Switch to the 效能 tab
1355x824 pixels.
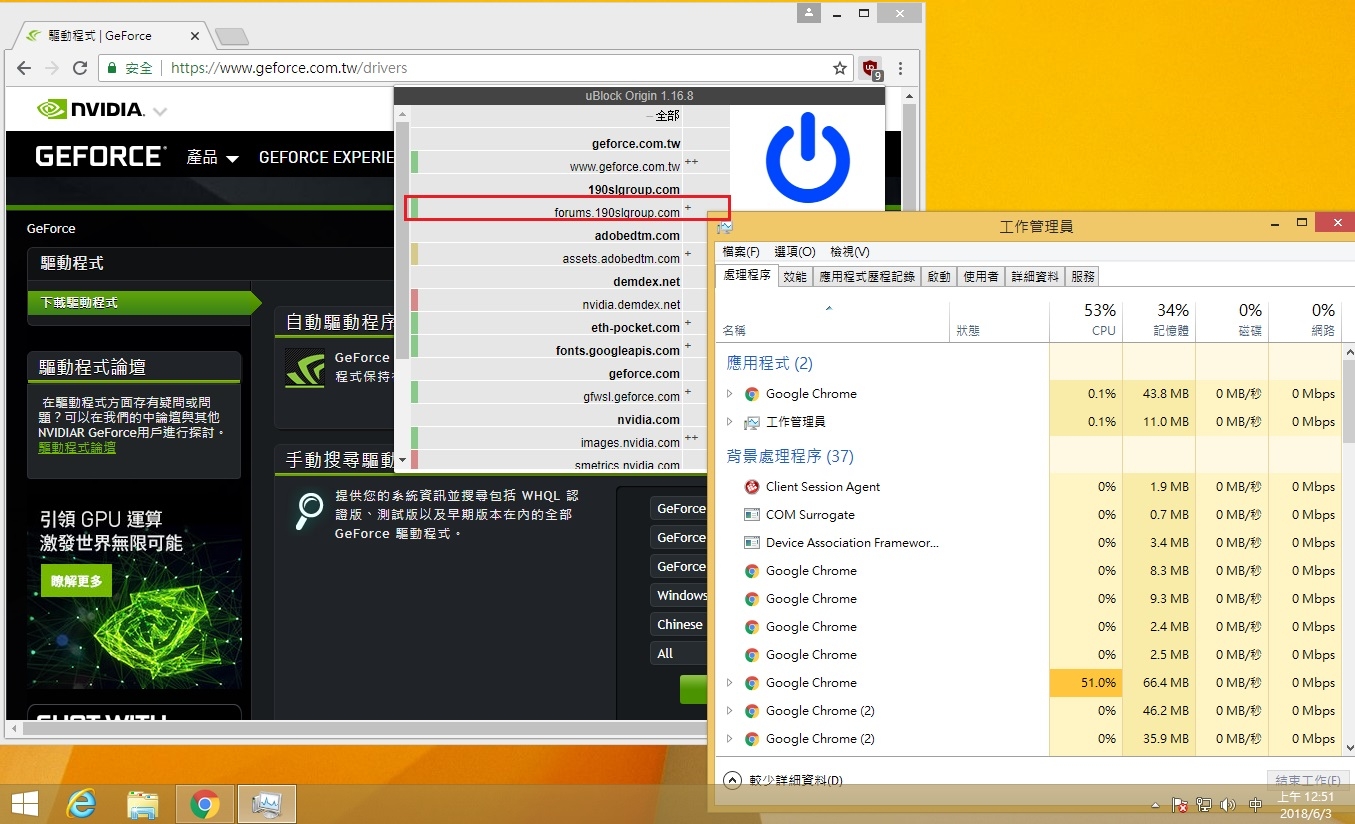(x=795, y=277)
